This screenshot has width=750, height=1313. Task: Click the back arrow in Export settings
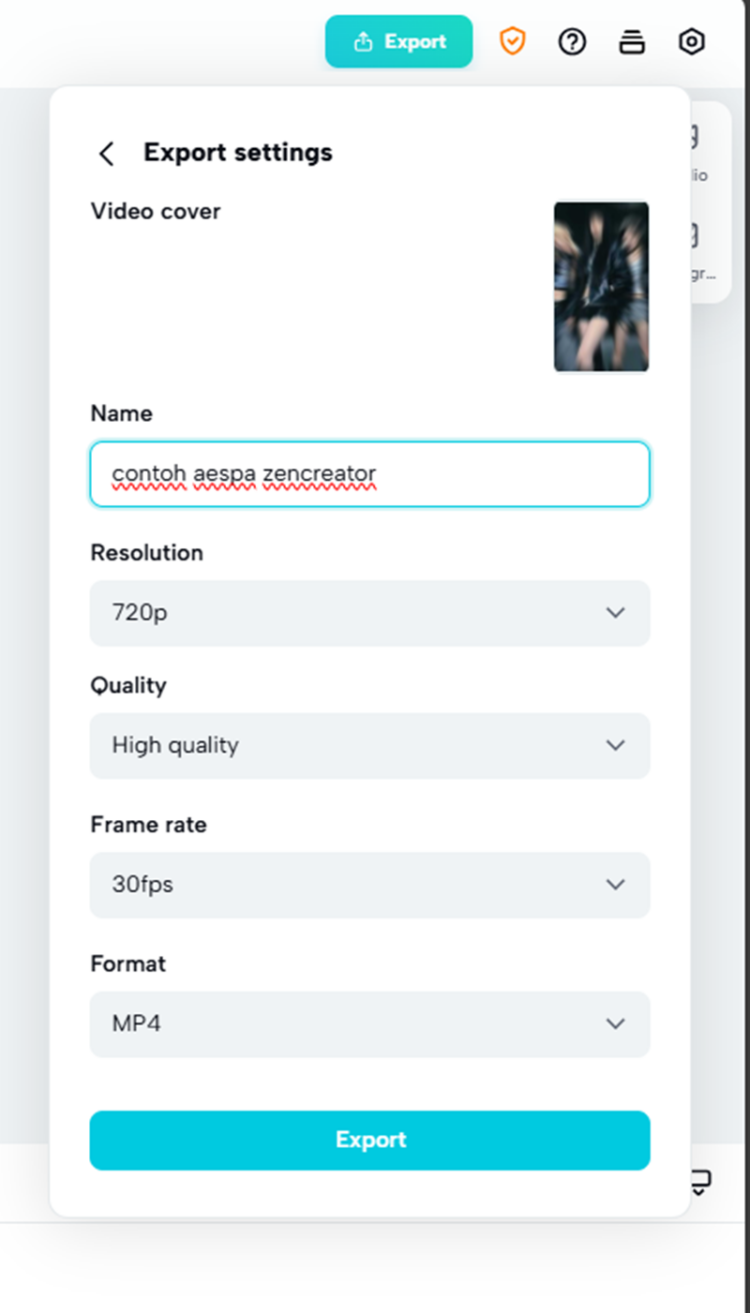click(x=107, y=152)
